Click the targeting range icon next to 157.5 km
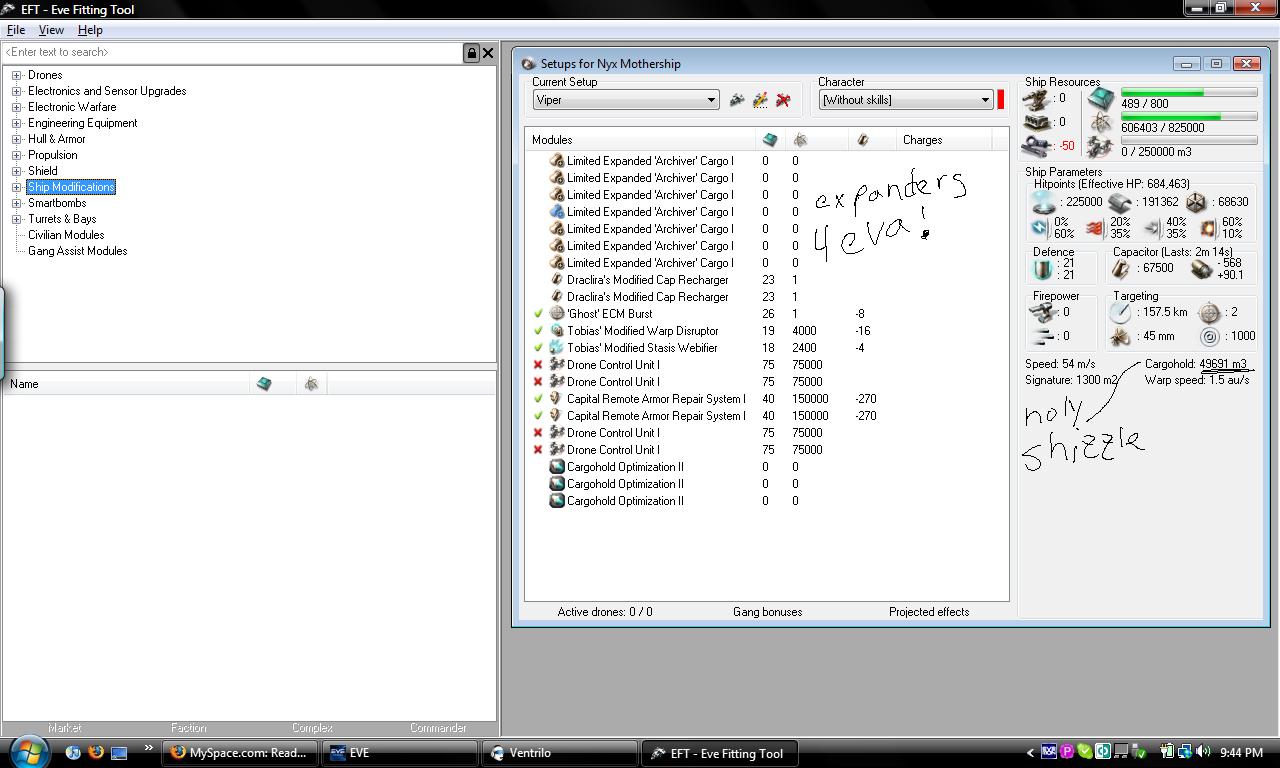The height and width of the screenshot is (768, 1280). point(1121,312)
